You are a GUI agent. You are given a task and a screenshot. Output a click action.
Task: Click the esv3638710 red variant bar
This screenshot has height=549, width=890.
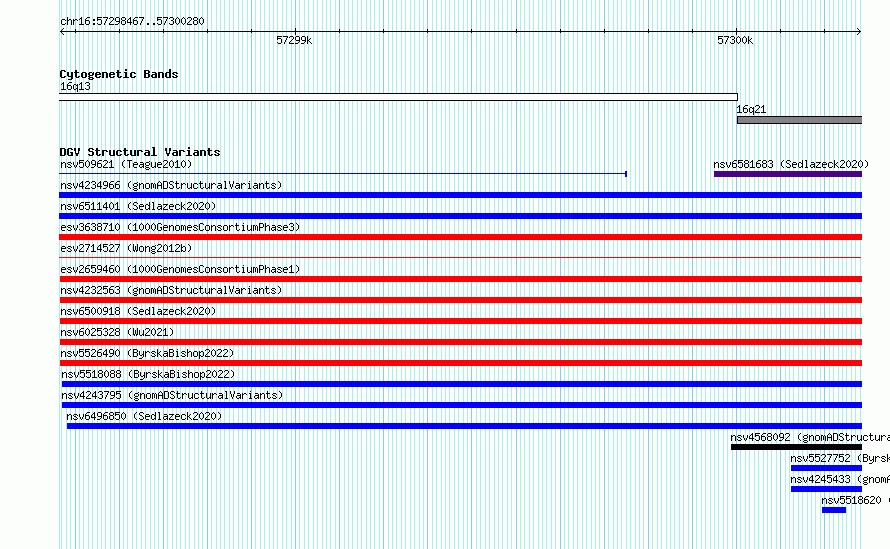[x=460, y=237]
